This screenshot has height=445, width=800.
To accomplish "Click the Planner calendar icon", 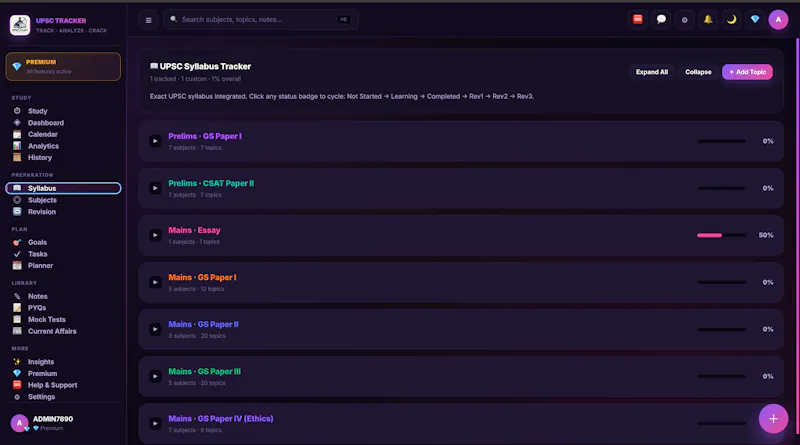I will 17,265.
